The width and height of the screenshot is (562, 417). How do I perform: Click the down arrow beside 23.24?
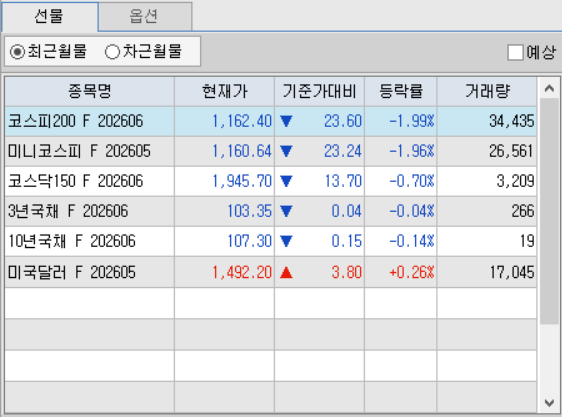(x=286, y=151)
